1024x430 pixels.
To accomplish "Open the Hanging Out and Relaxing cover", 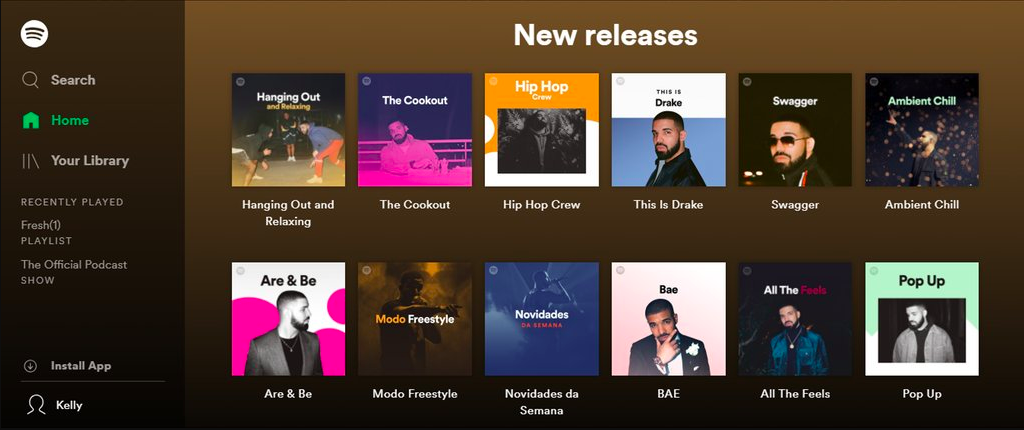I will click(288, 129).
